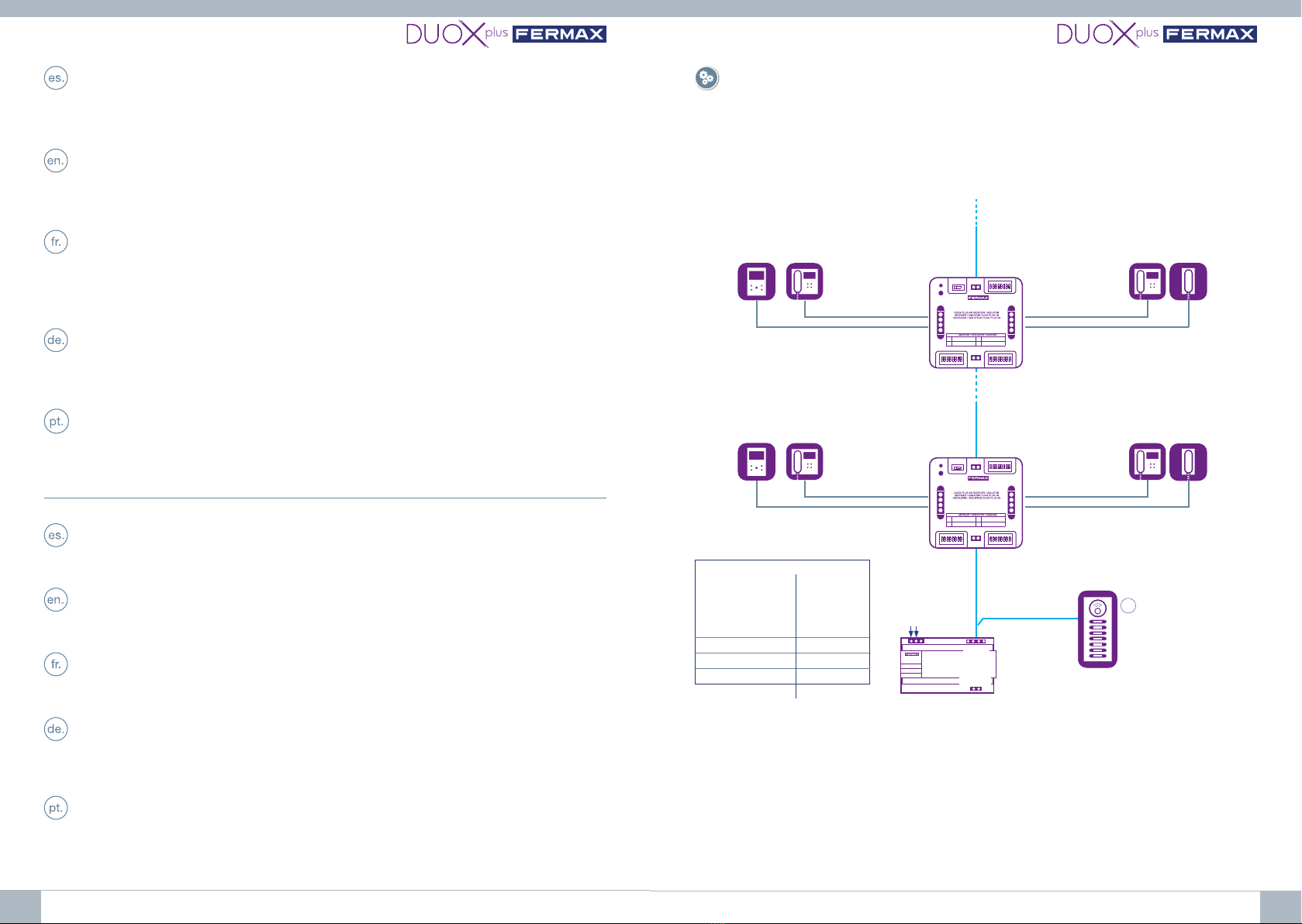Screen dimensions: 1302x924
Task: Click the "pt." language badge in top section
Action: click(x=56, y=422)
